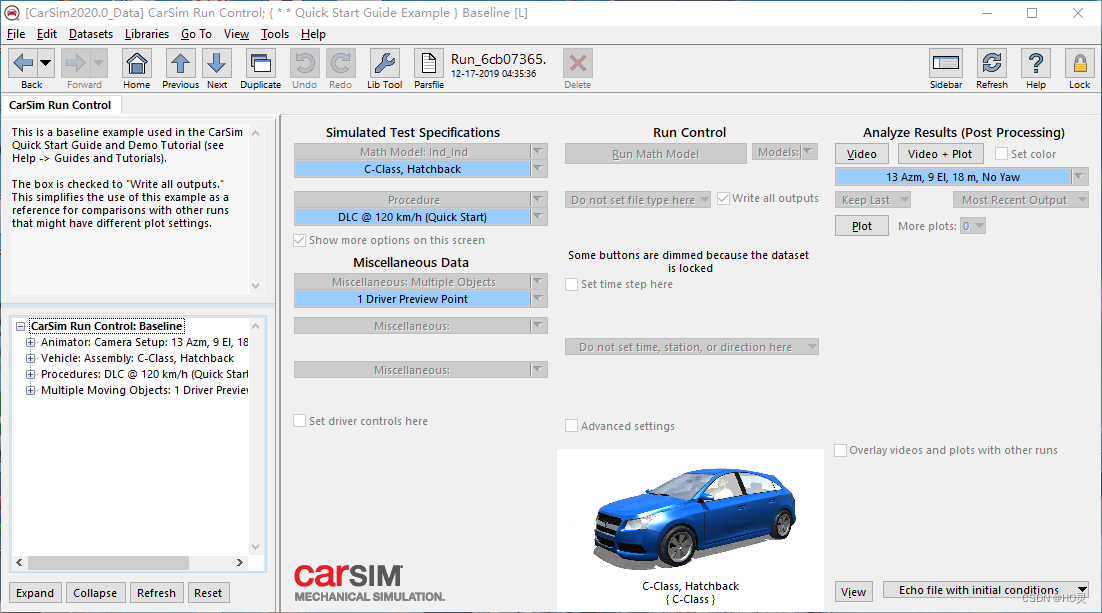Click the CarSim app icon in title bar
Viewport: 1102px width, 613px height.
tap(12, 13)
